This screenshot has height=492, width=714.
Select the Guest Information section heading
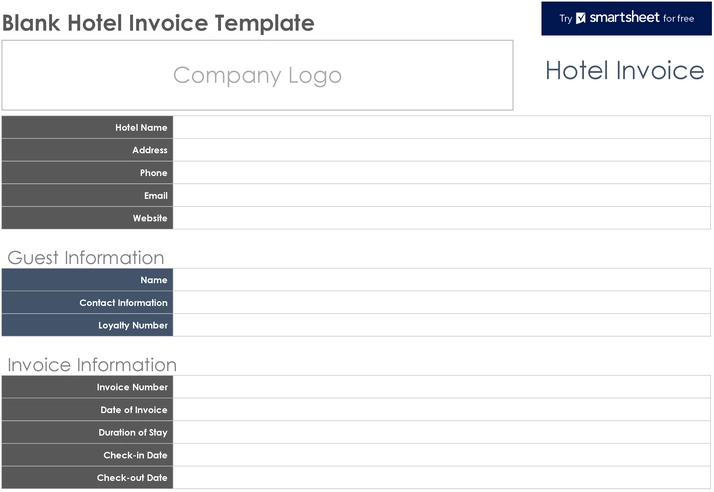(86, 258)
